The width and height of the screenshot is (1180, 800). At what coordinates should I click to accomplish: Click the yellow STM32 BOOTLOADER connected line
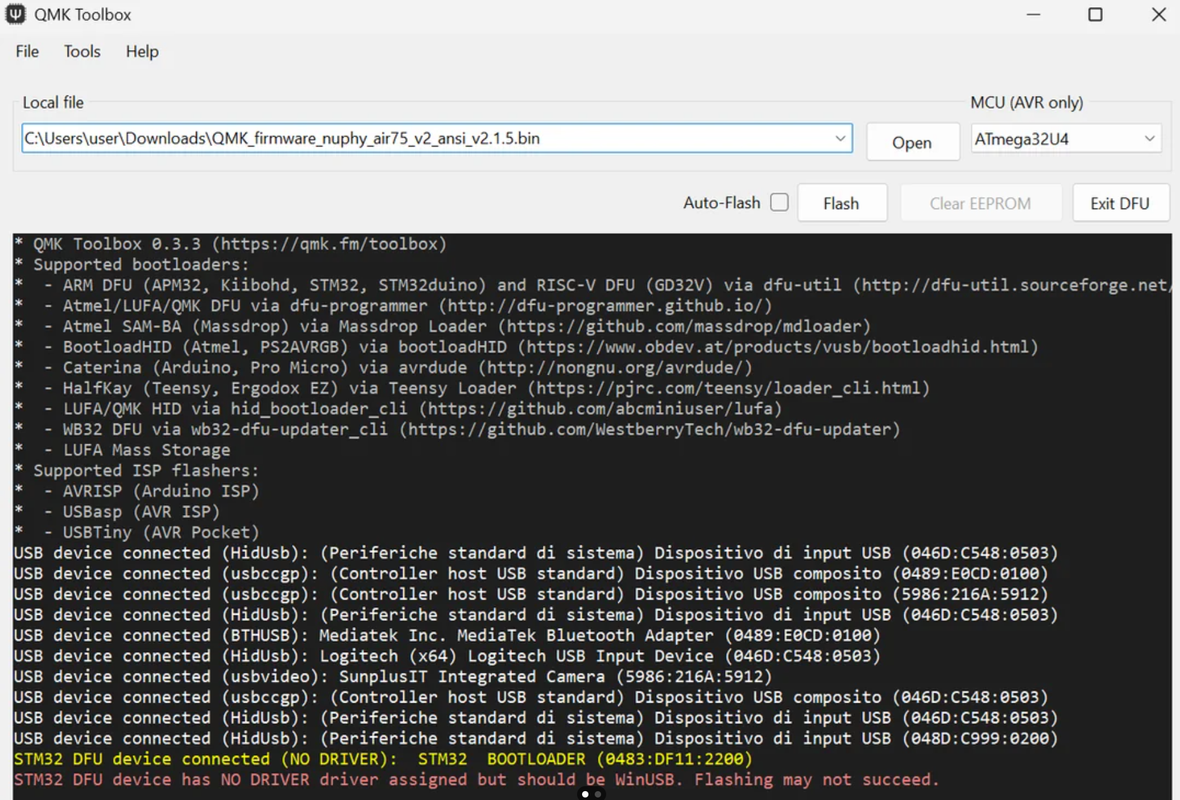383,759
